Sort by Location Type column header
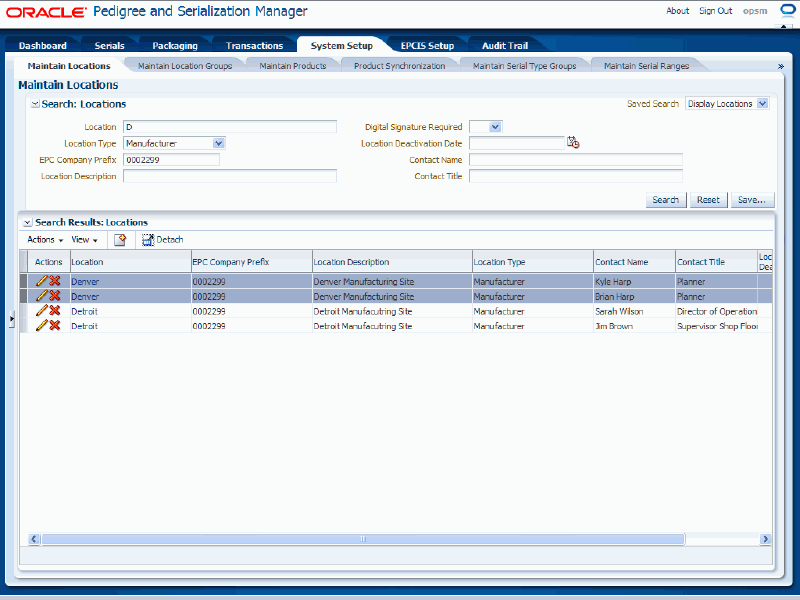The image size is (800, 600). [x=533, y=262]
